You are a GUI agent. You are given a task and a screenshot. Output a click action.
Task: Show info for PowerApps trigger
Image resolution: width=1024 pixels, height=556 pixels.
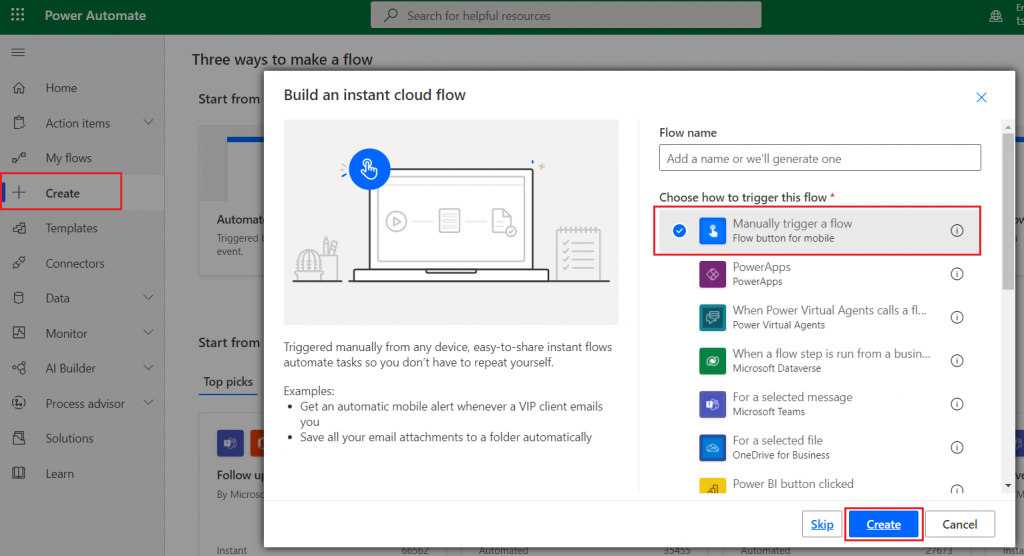(957, 274)
